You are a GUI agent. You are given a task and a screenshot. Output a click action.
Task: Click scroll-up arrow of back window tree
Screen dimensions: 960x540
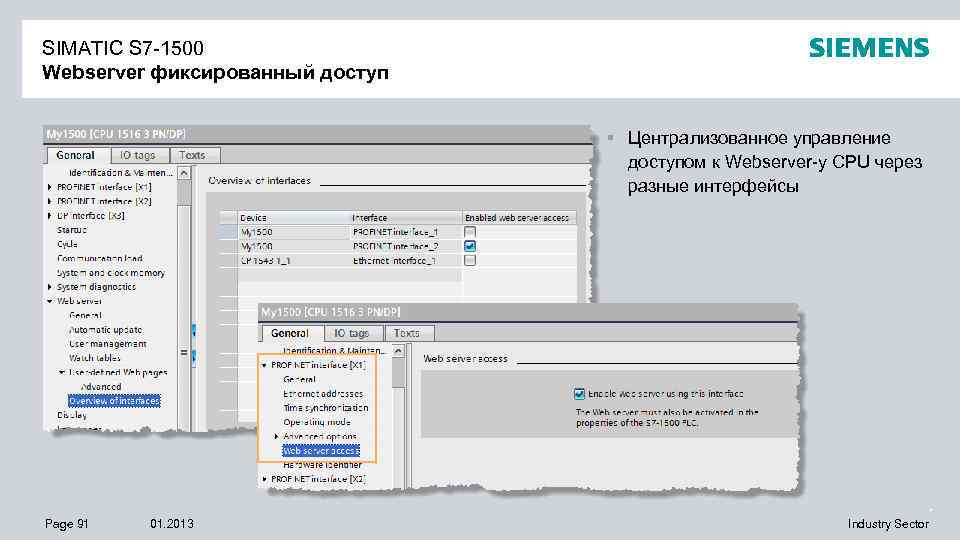point(184,174)
